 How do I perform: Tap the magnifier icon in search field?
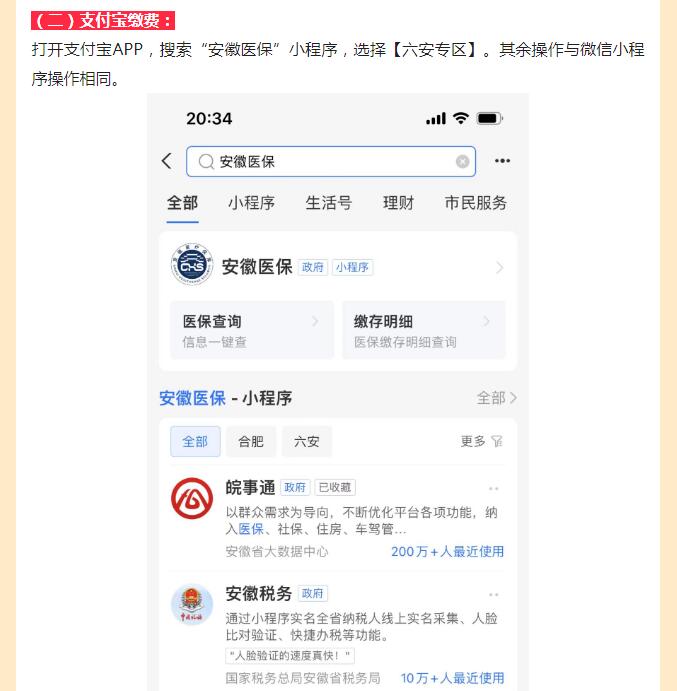click(x=206, y=162)
